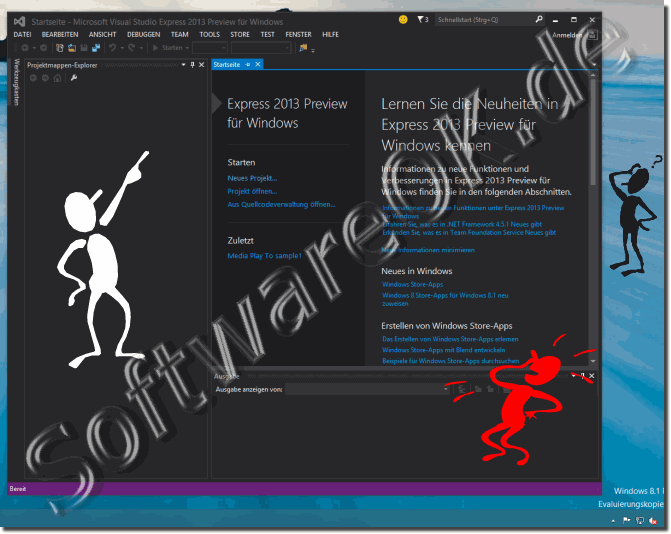671x534 pixels.
Task: Open the HILFE menu
Action: pos(330,35)
